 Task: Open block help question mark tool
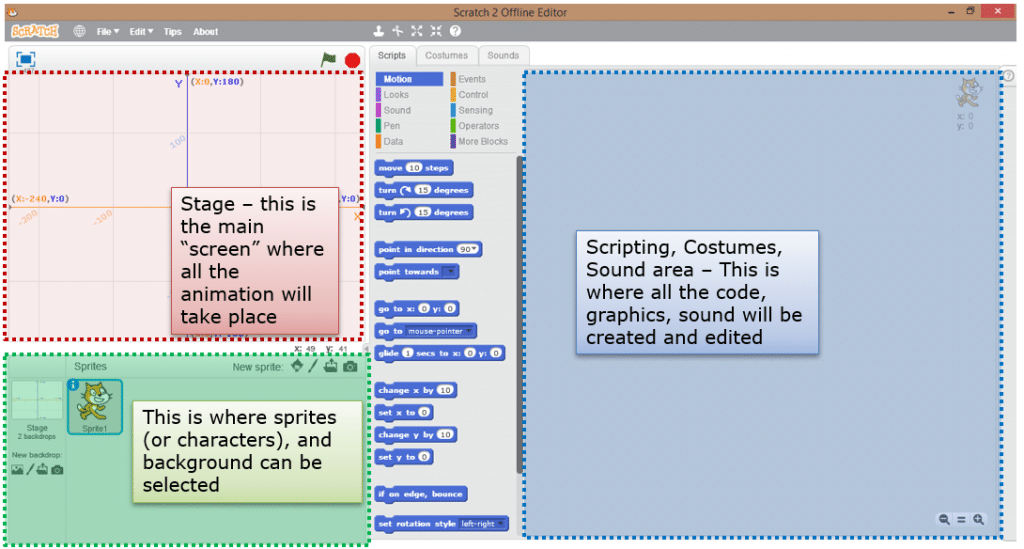pyautogui.click(x=455, y=31)
